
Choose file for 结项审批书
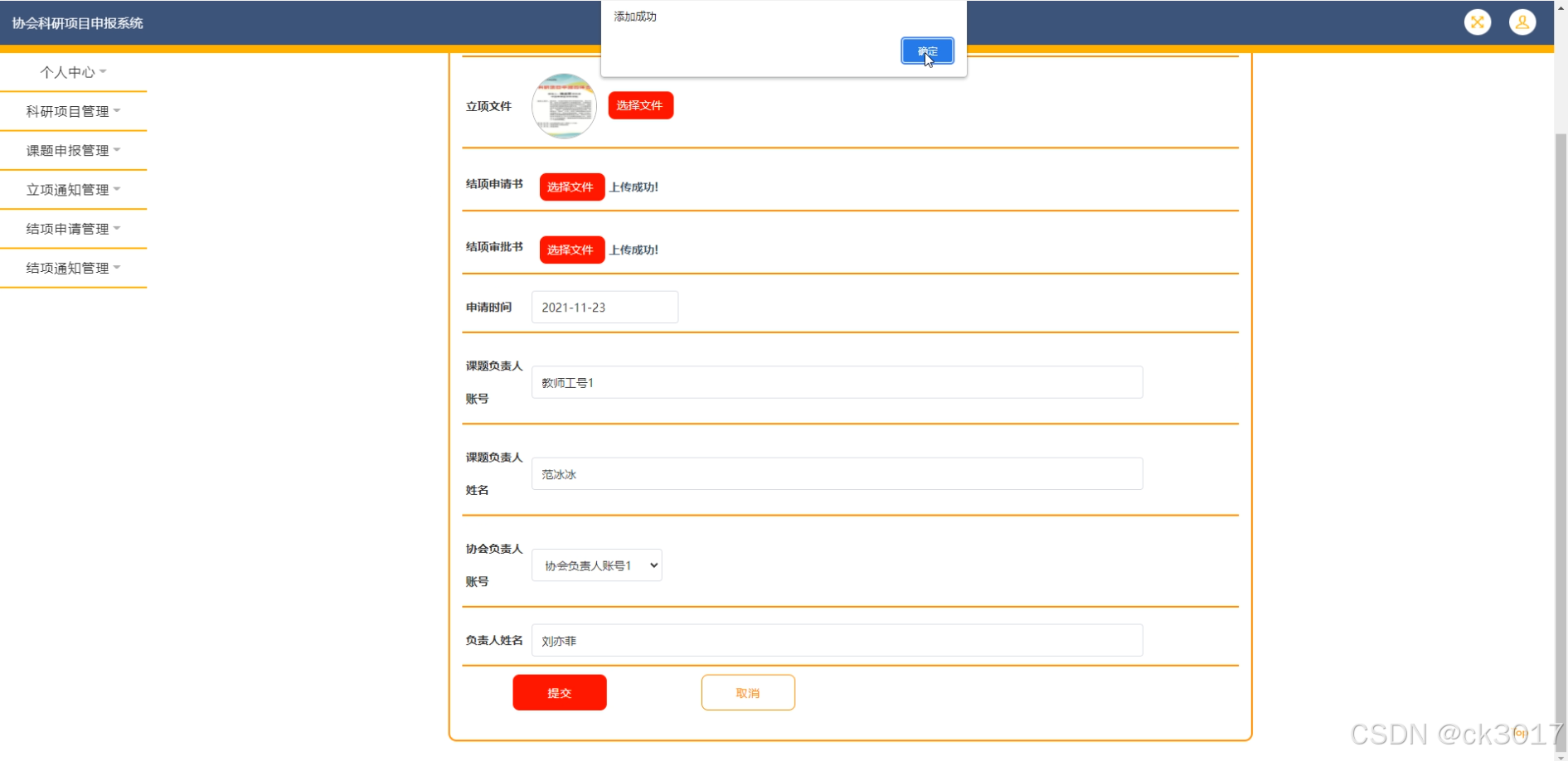coord(571,250)
